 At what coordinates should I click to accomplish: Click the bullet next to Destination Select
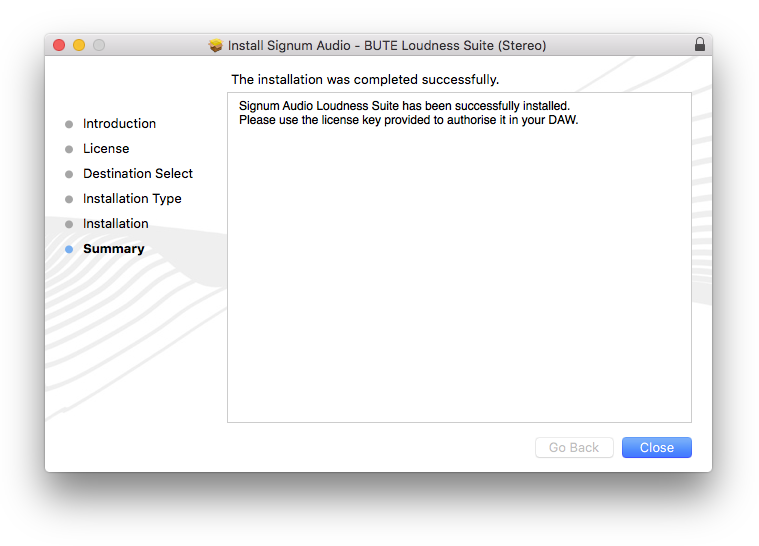tap(69, 174)
